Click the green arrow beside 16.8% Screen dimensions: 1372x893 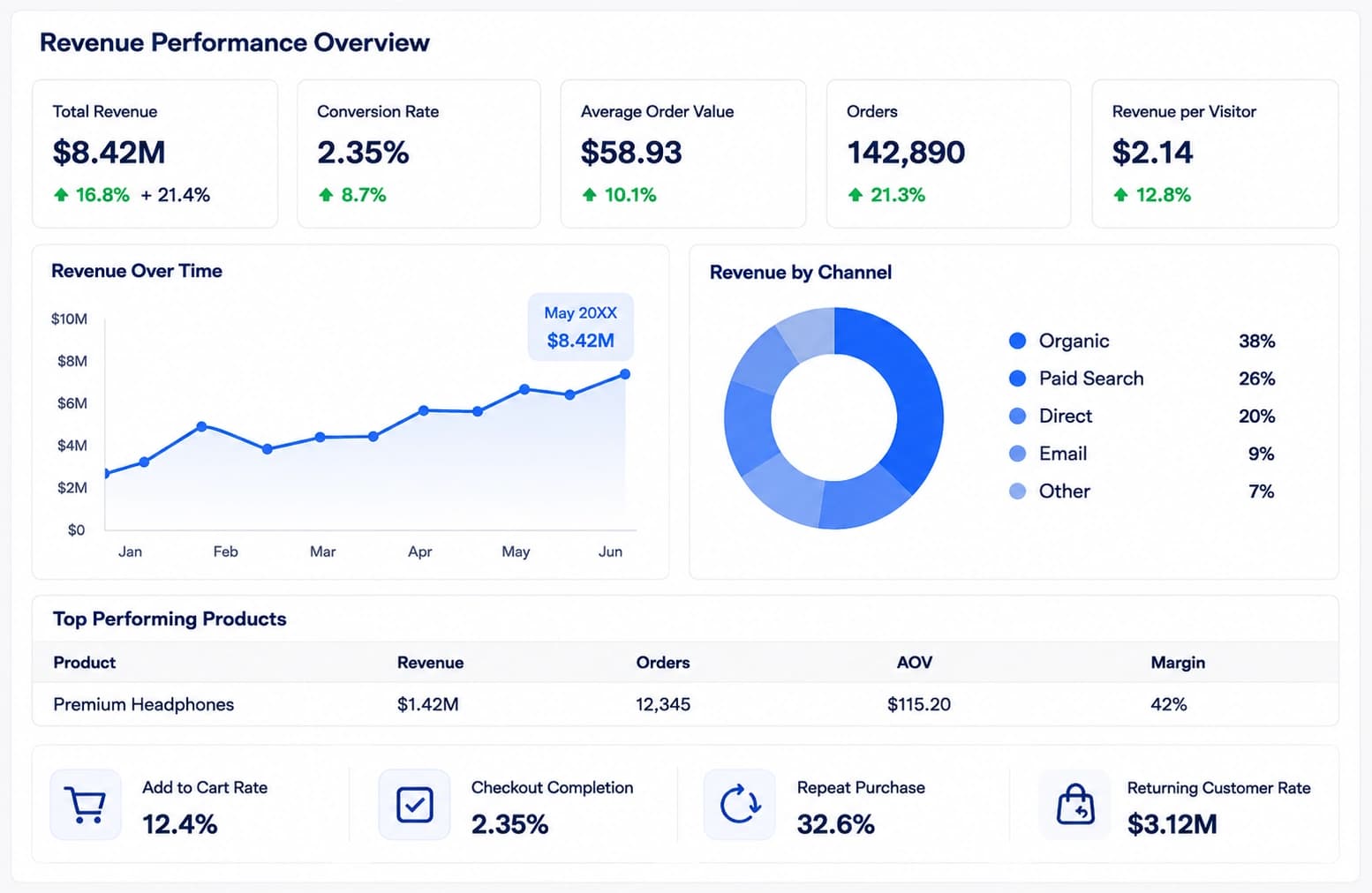[61, 195]
